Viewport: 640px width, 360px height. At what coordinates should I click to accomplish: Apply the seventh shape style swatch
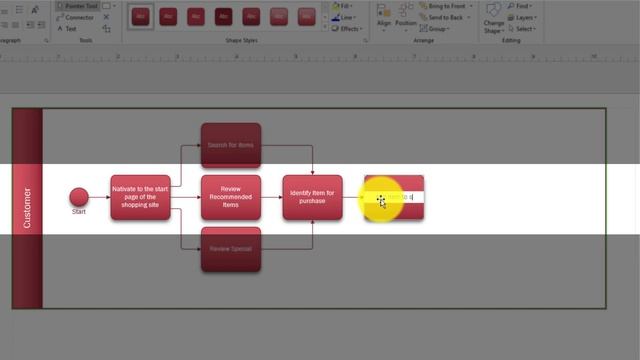(x=307, y=17)
